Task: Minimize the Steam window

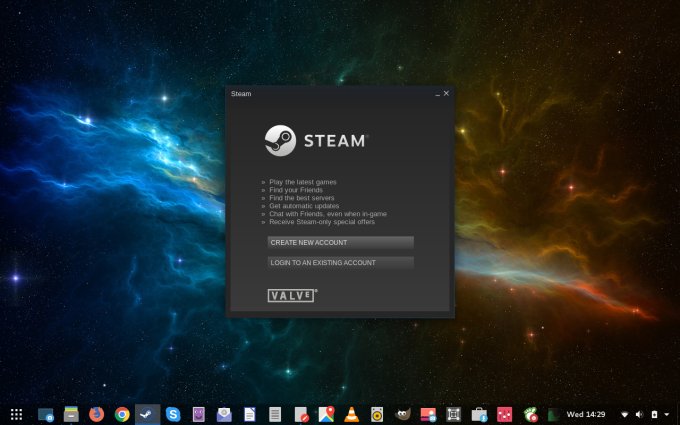Action: pyautogui.click(x=437, y=94)
